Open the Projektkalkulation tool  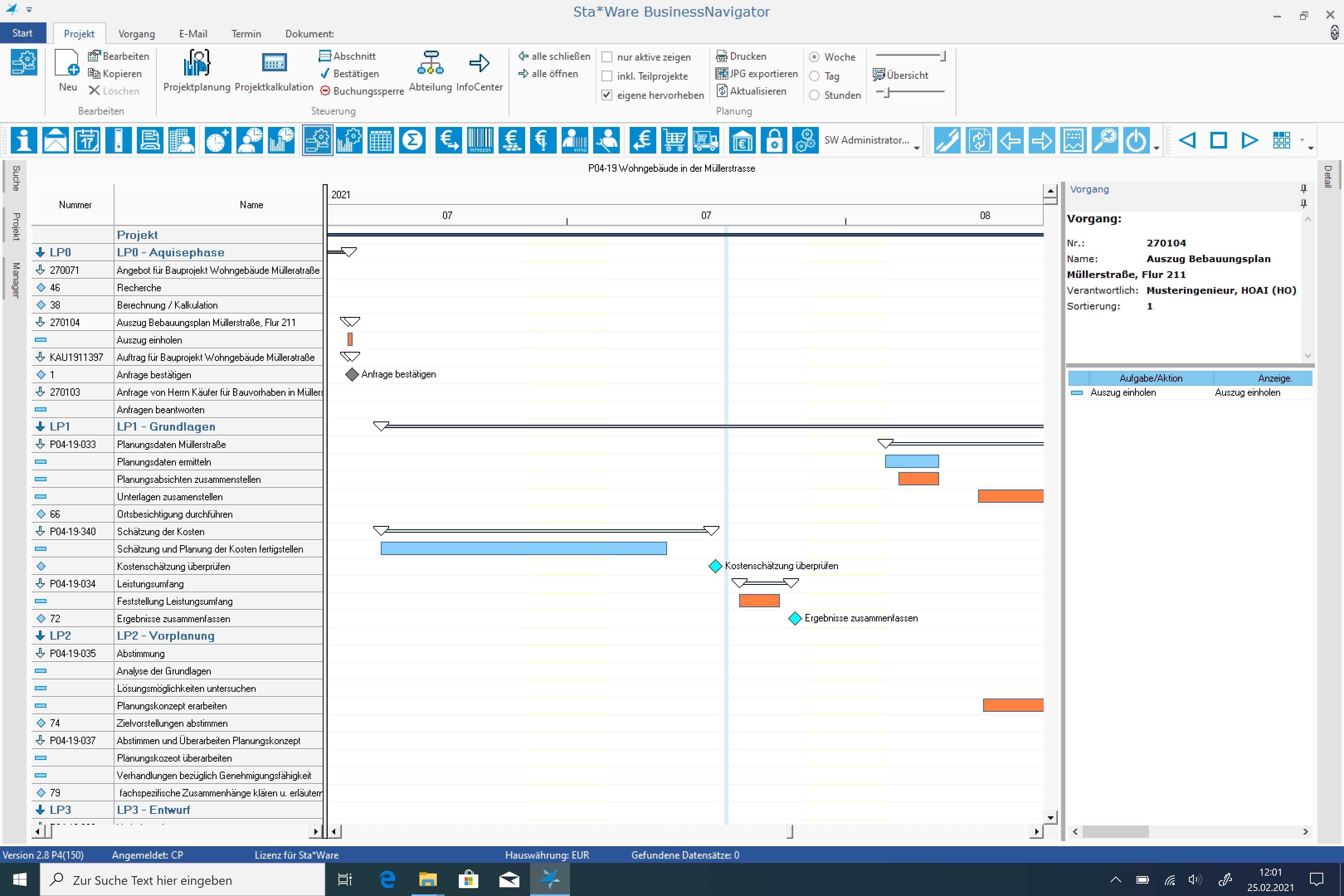(274, 63)
